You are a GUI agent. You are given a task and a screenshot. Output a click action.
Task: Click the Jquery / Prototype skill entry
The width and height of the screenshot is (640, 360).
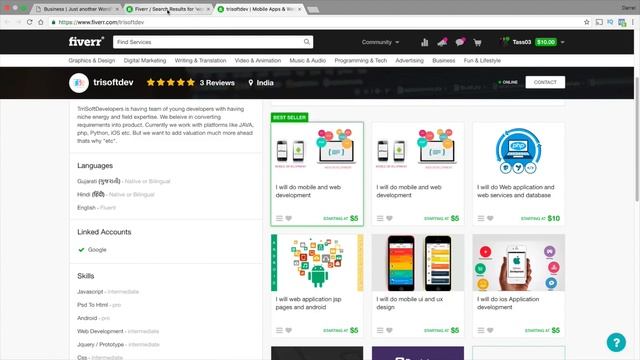click(118, 344)
